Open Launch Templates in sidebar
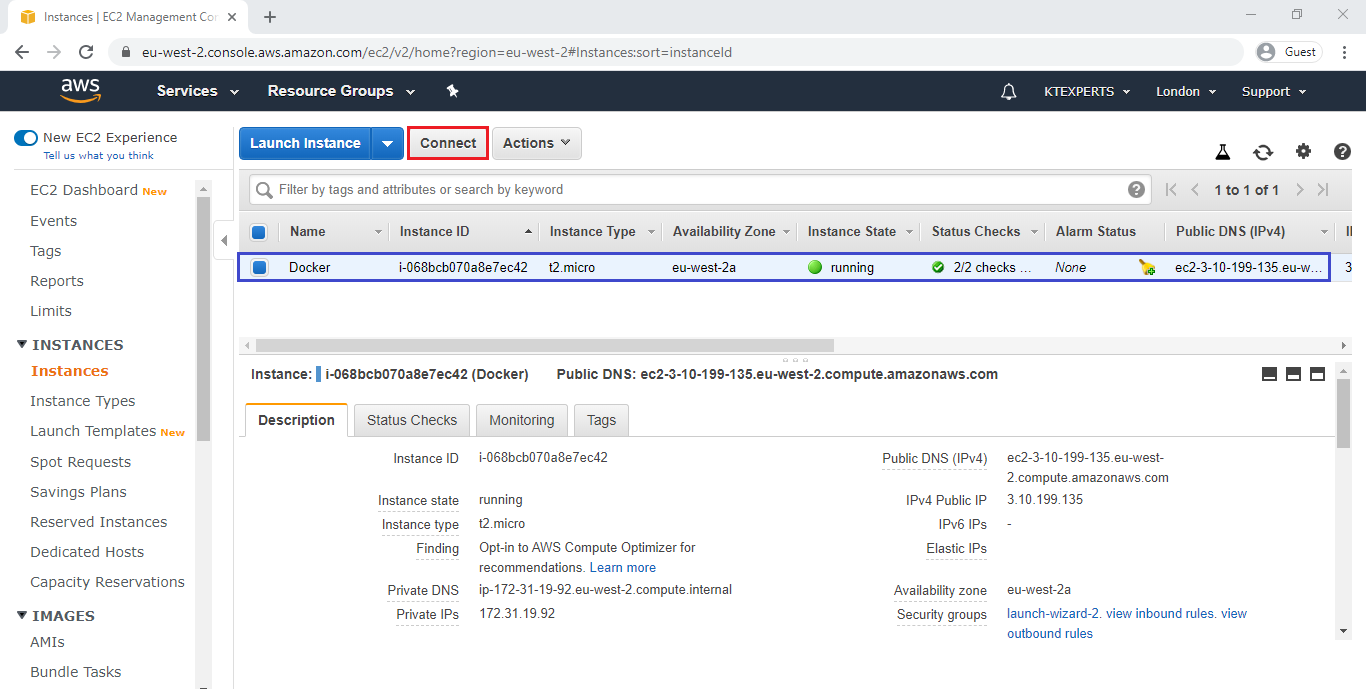The height and width of the screenshot is (690, 1366). [x=93, y=431]
